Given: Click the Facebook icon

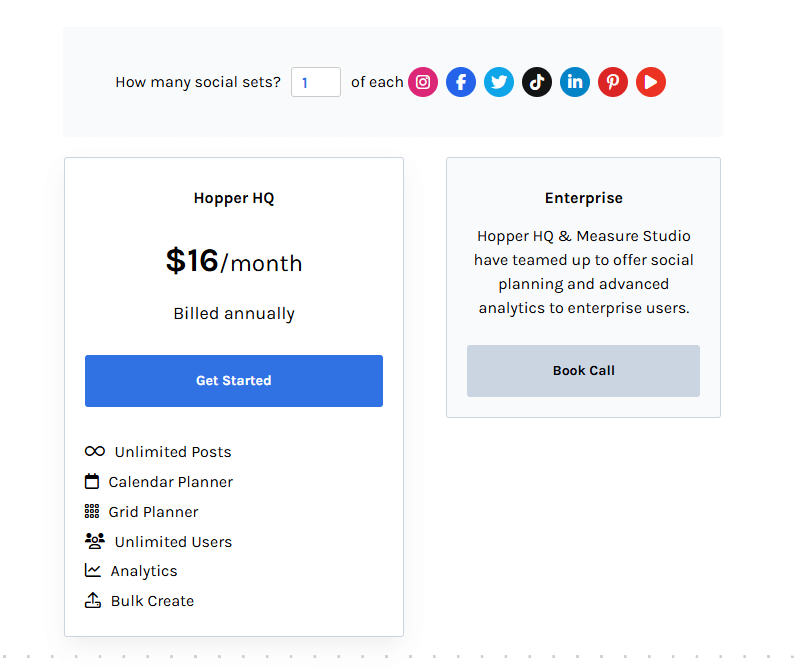Looking at the screenshot, I should coord(461,82).
